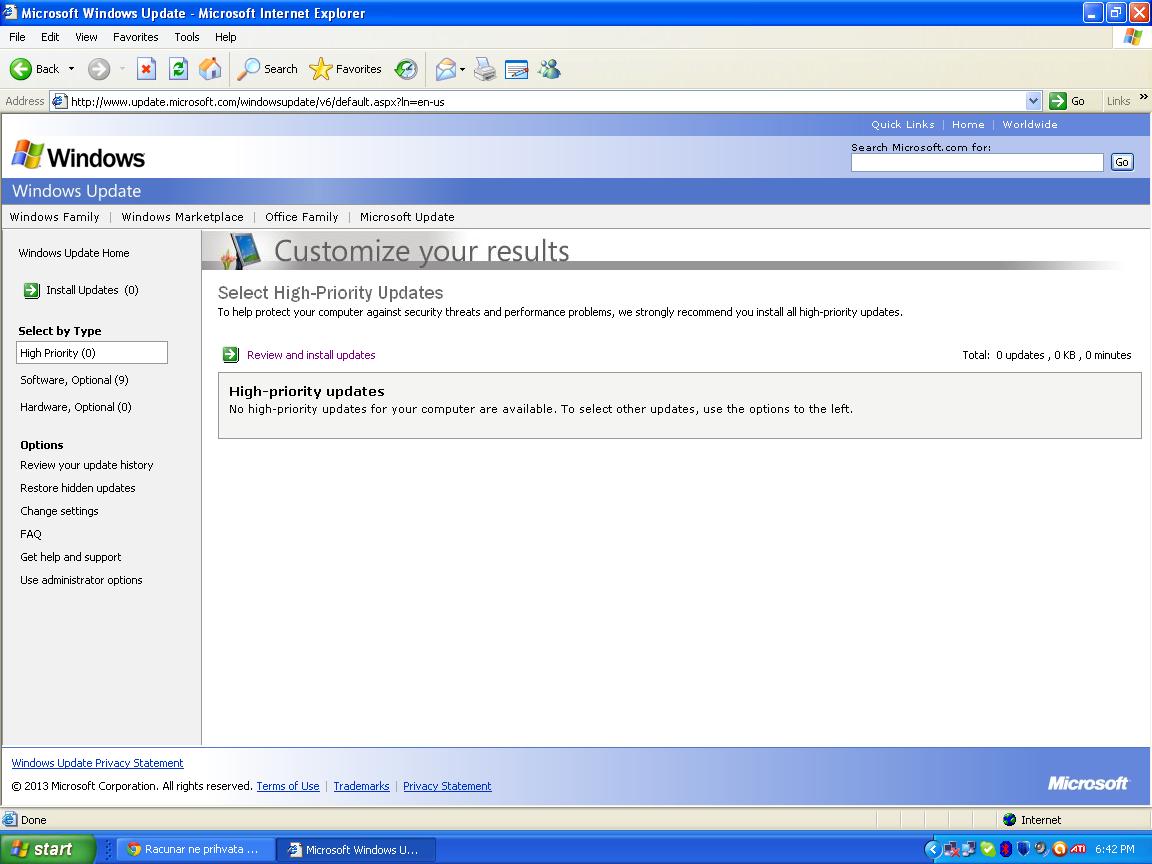Click green arrow beside Review and install
The image size is (1152, 864).
tap(231, 355)
